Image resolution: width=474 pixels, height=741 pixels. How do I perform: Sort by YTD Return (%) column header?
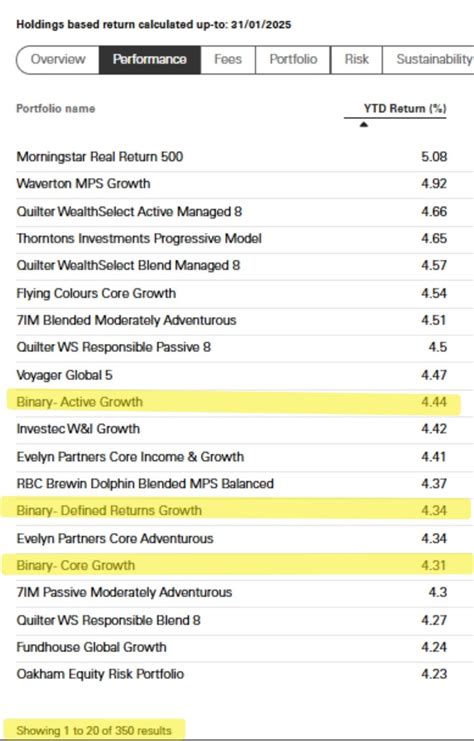(405, 108)
